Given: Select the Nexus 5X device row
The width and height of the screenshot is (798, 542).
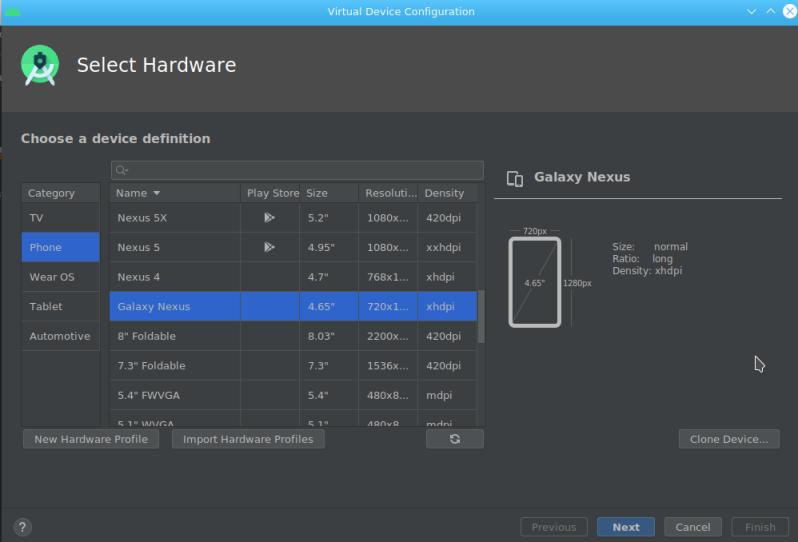Looking at the screenshot, I should click(294, 218).
